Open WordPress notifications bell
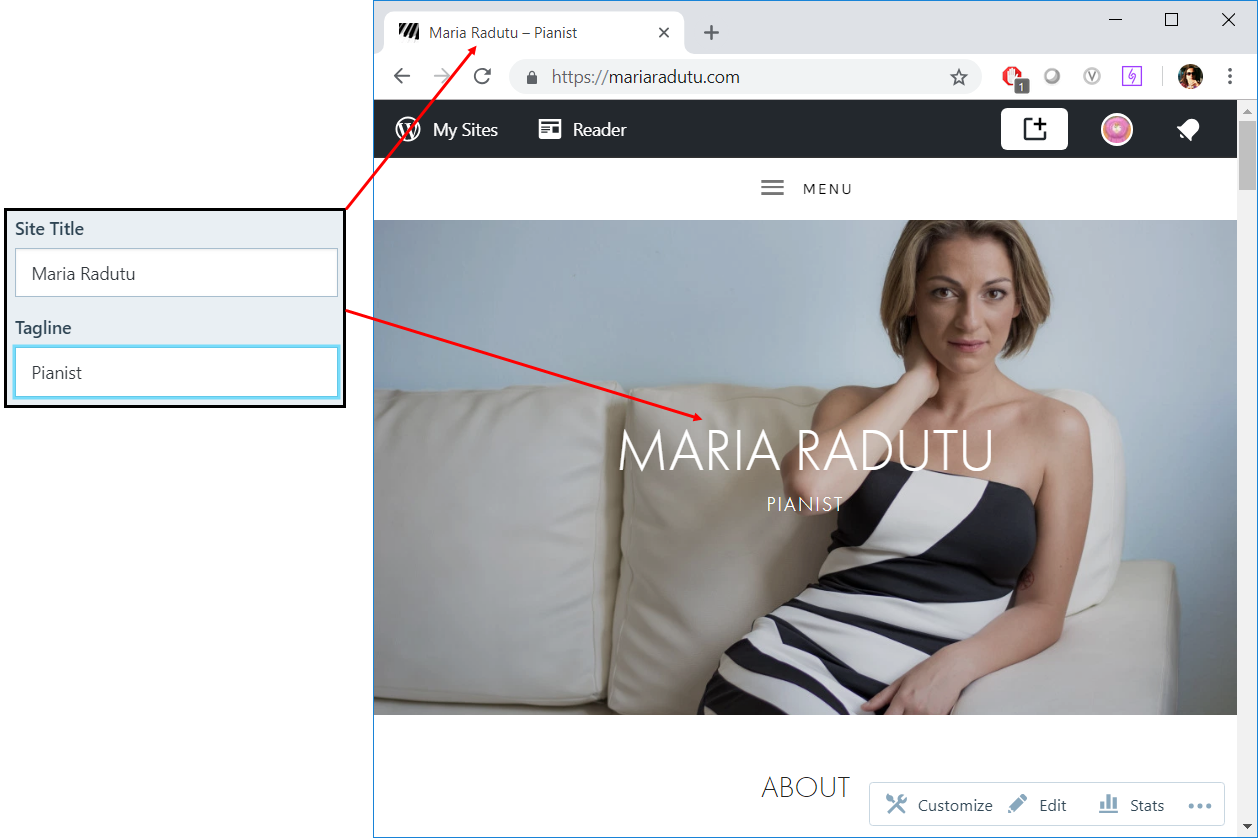This screenshot has height=838, width=1258. pos(1187,129)
